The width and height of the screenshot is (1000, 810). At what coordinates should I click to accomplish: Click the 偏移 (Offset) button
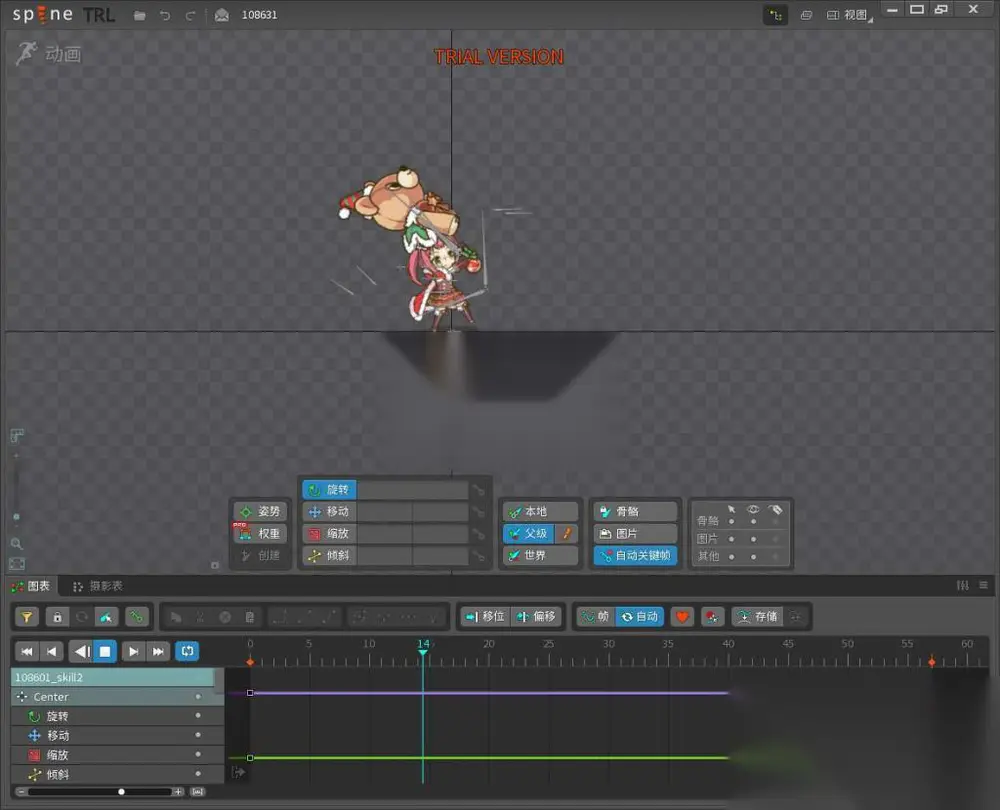pyautogui.click(x=536, y=617)
